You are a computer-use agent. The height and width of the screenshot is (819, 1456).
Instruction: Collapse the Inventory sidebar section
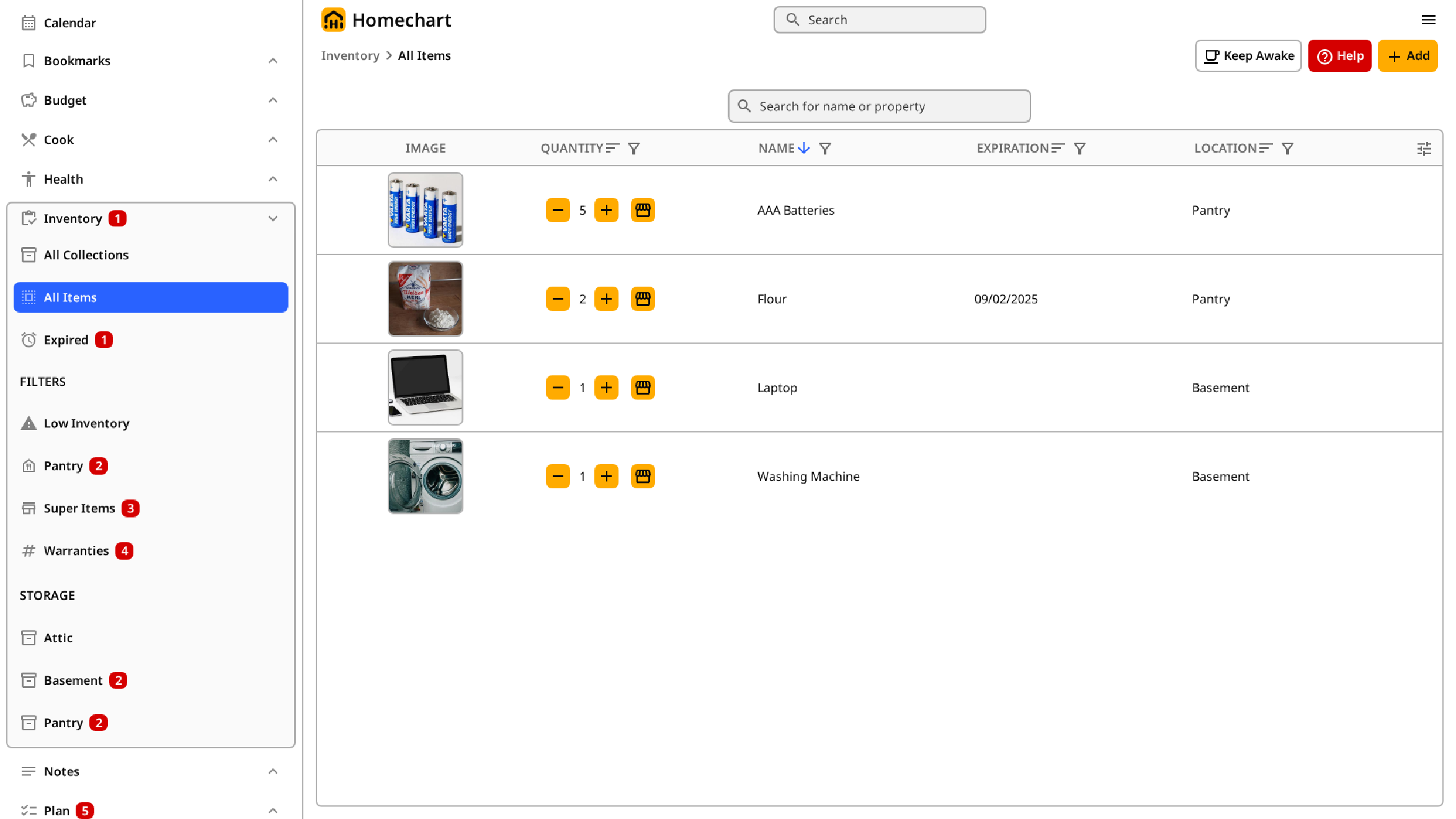tap(273, 218)
